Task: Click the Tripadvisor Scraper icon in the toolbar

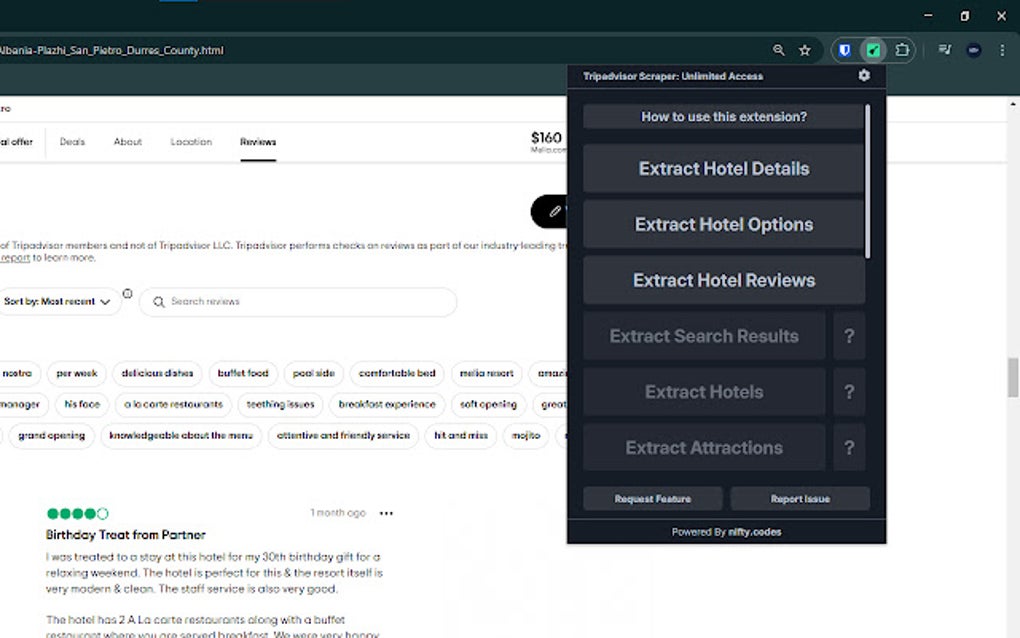Action: click(x=873, y=49)
